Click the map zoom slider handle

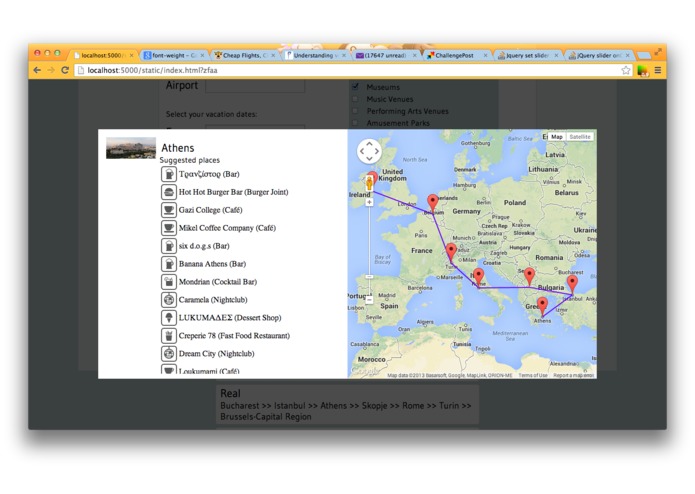point(369,276)
